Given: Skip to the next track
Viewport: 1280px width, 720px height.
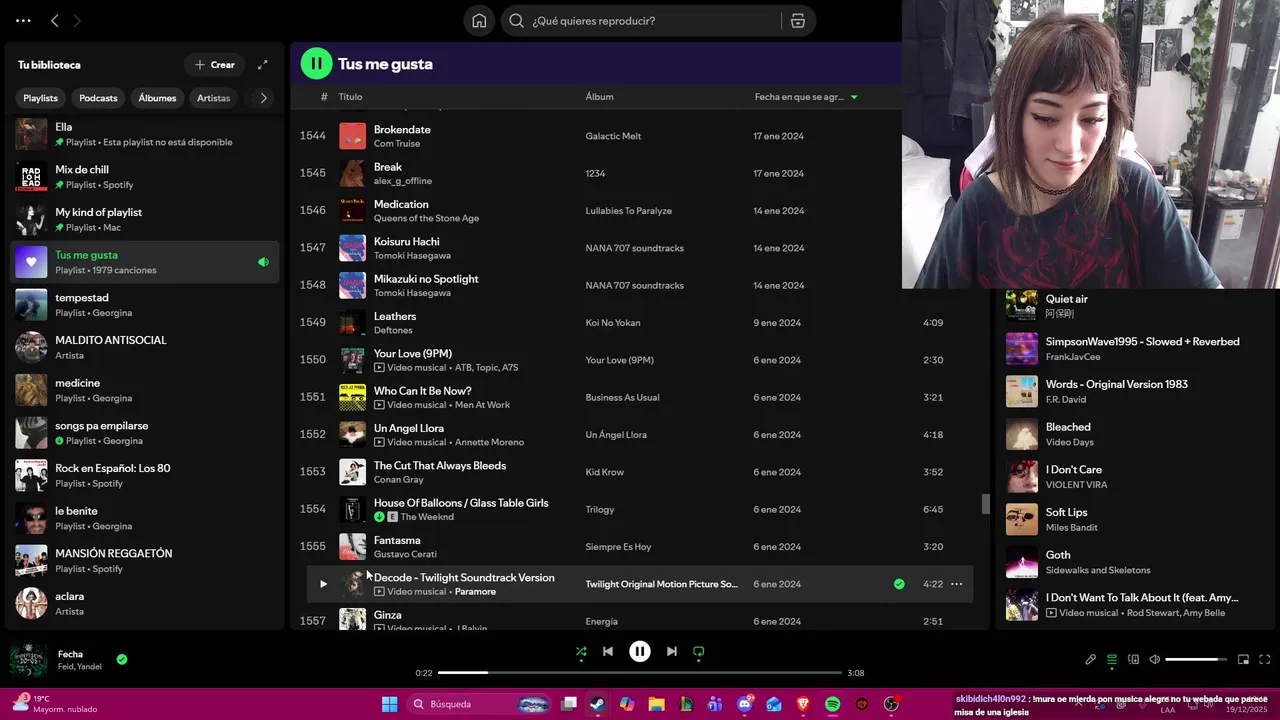Looking at the screenshot, I should 672,651.
